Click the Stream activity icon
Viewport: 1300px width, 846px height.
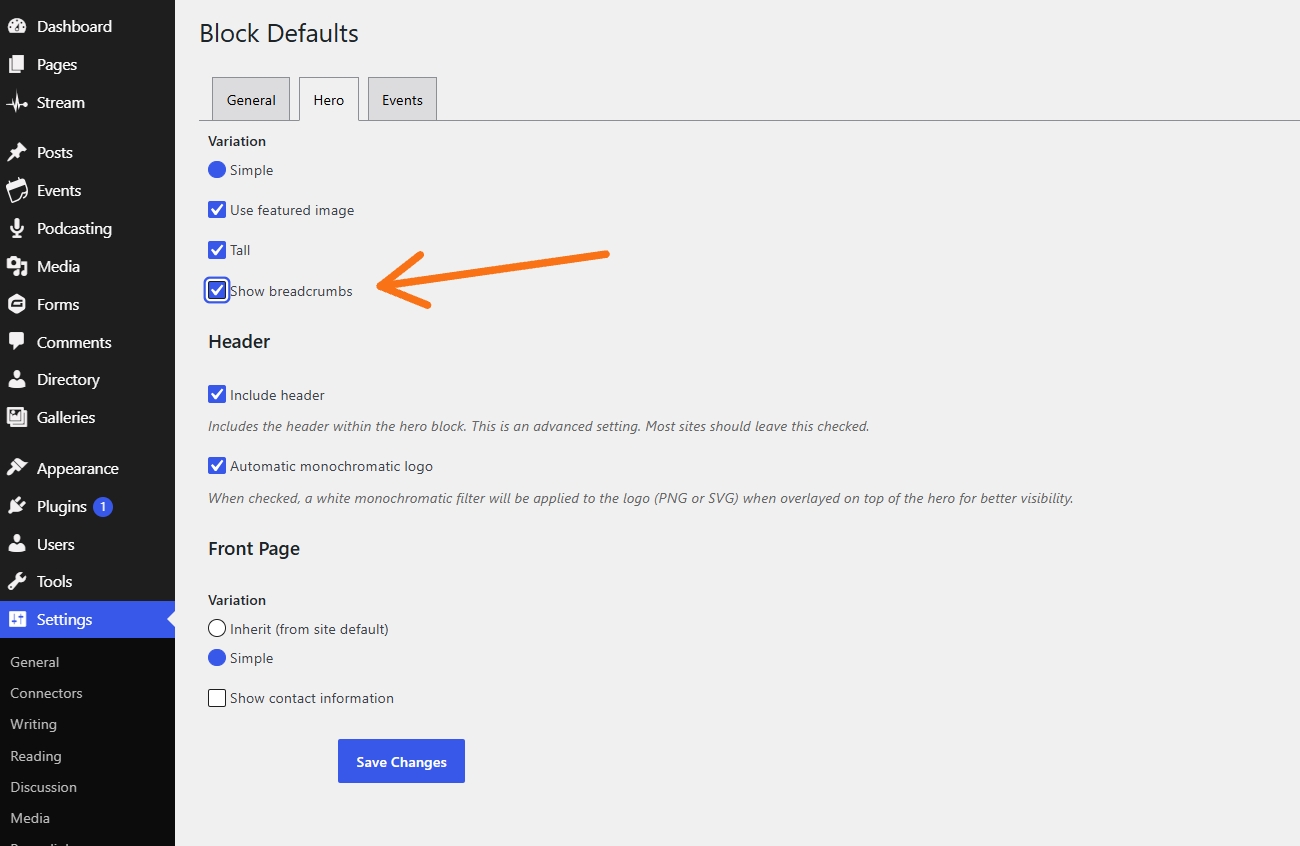coord(17,103)
